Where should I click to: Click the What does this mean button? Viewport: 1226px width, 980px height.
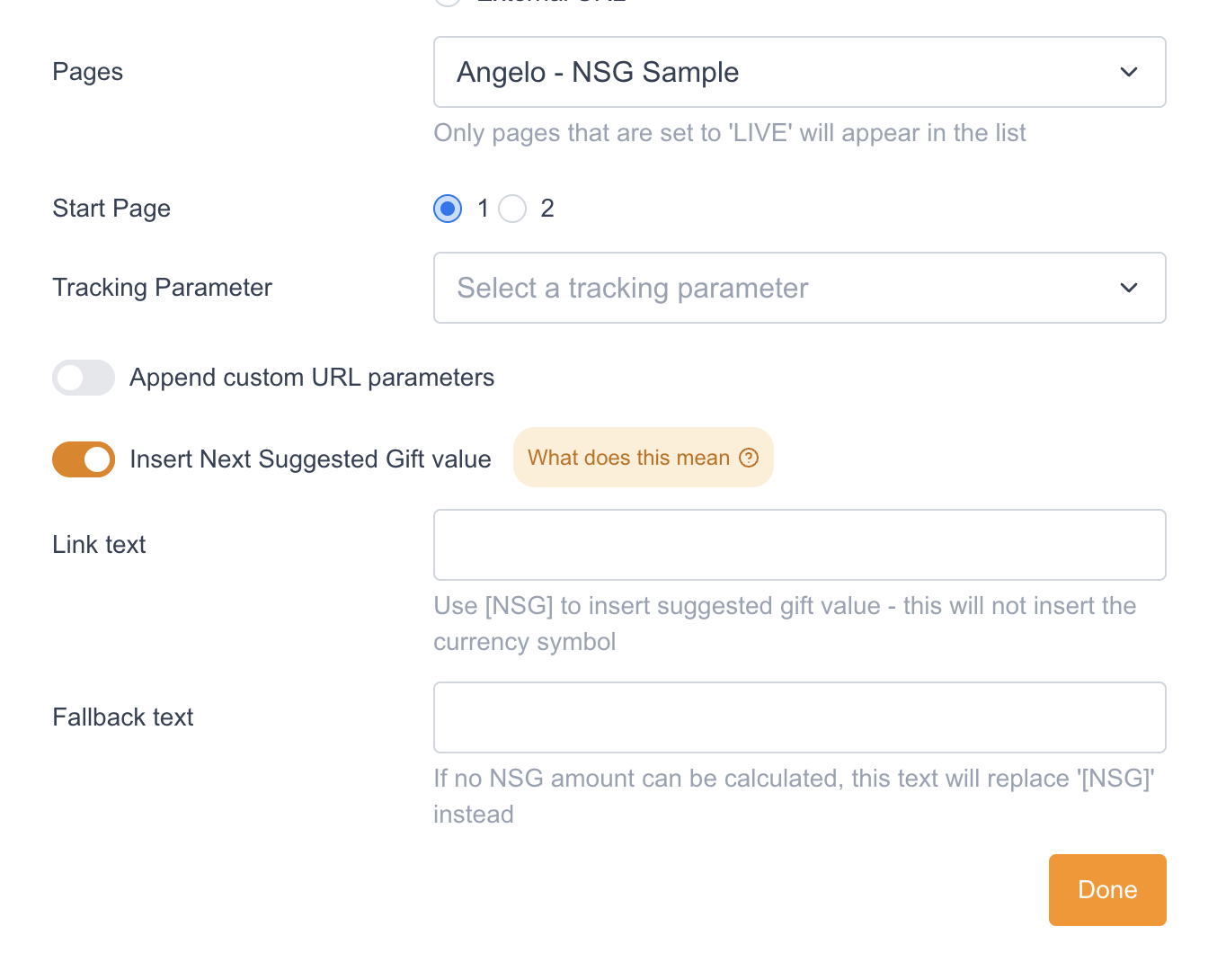642,458
